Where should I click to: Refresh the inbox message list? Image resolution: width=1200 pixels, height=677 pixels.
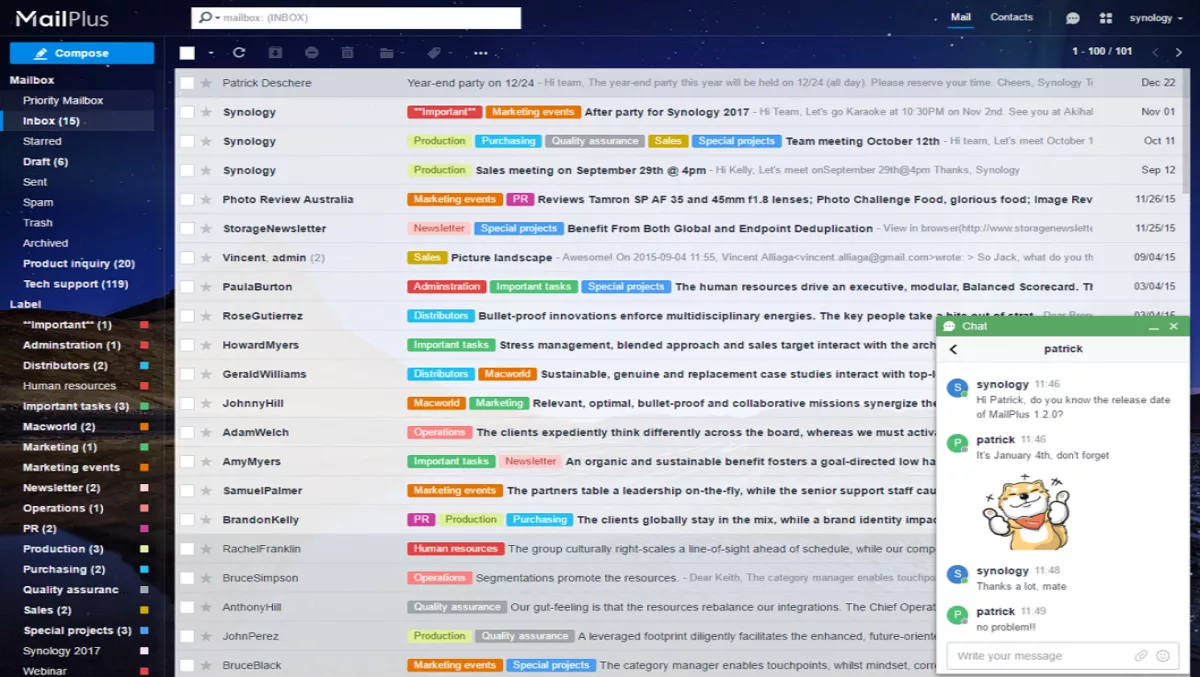239,53
